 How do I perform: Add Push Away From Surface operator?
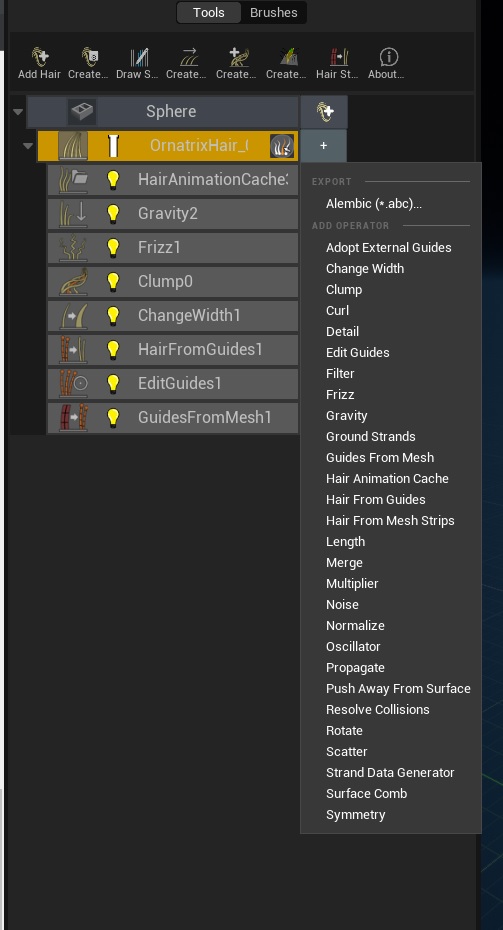pos(398,689)
